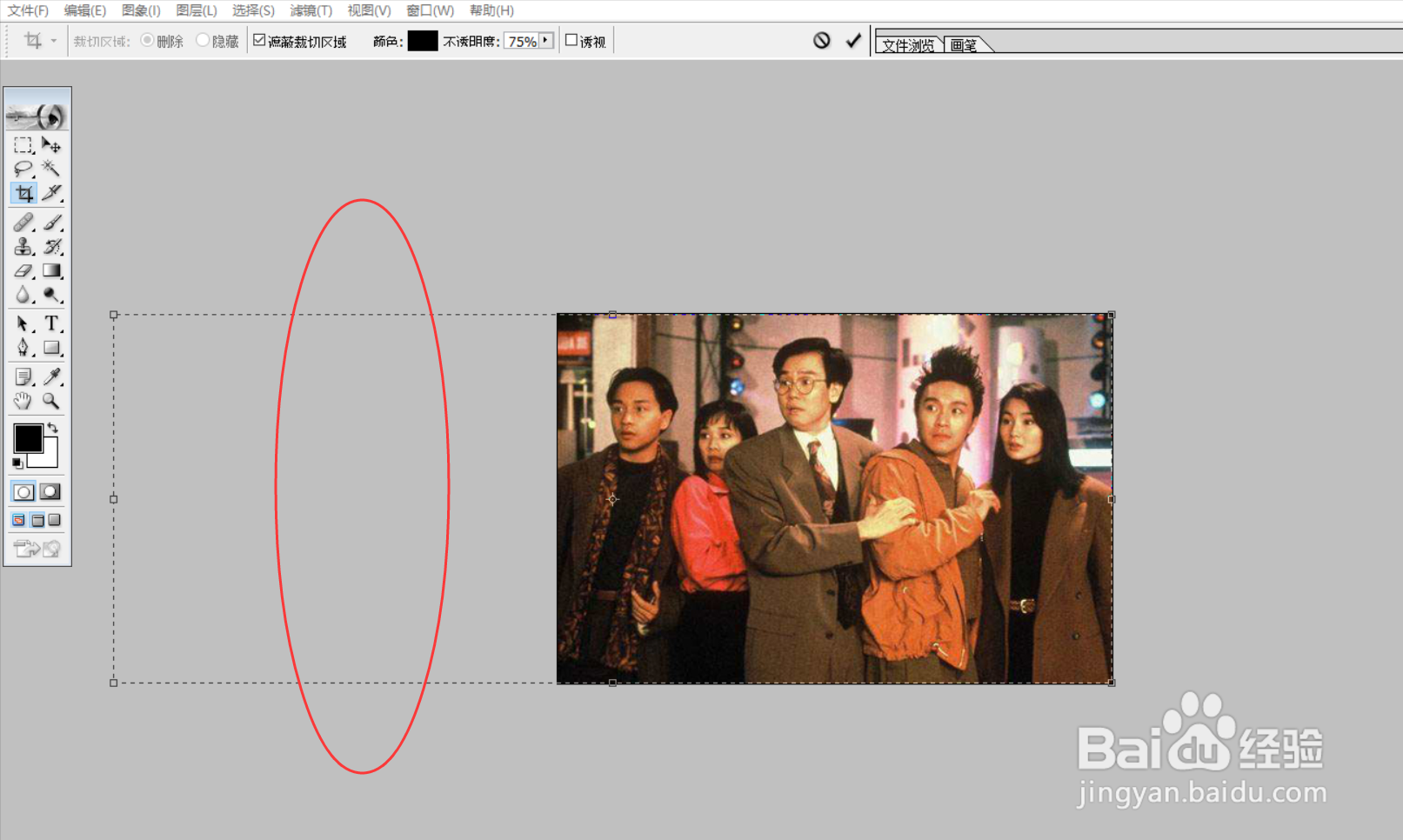
Task: Switch to Standard Mode editing
Action: tap(23, 492)
